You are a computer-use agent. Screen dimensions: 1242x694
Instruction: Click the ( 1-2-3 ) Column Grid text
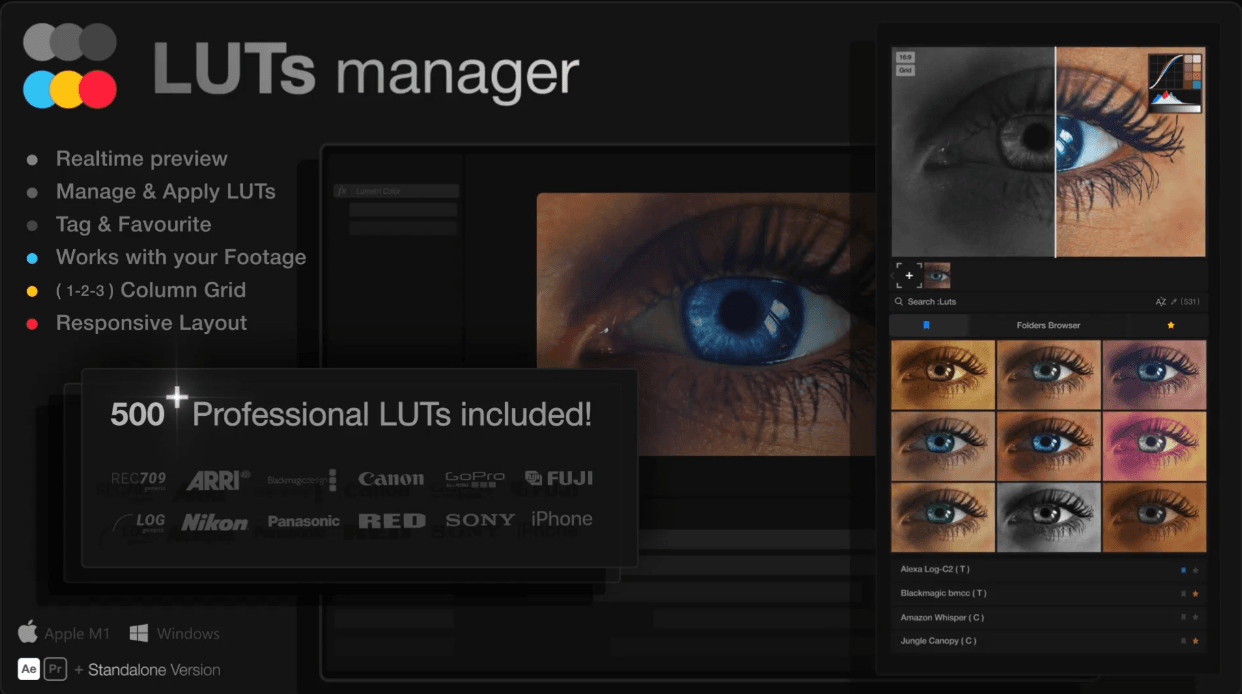[x=151, y=291]
